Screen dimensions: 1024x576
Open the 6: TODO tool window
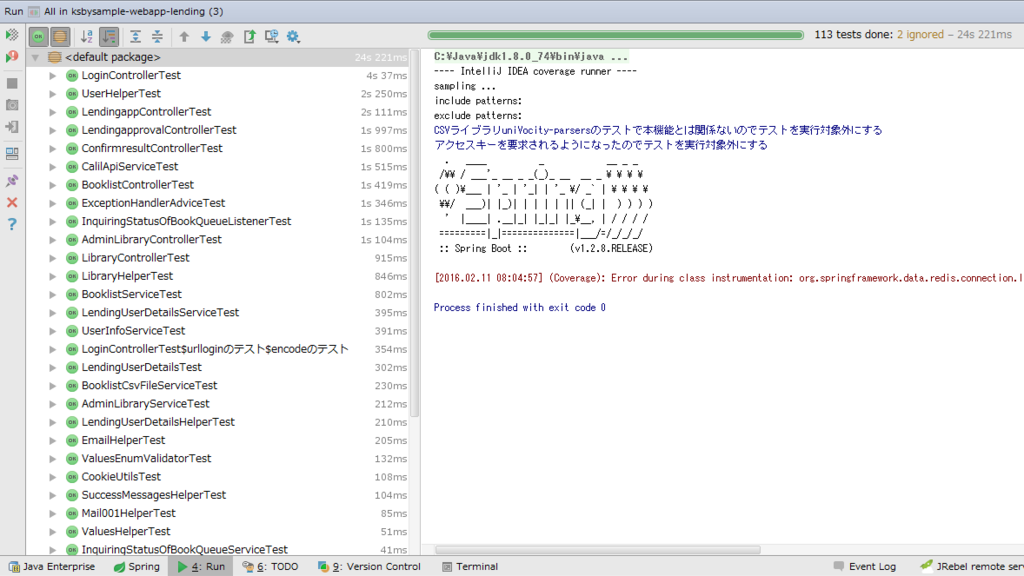(x=270, y=567)
